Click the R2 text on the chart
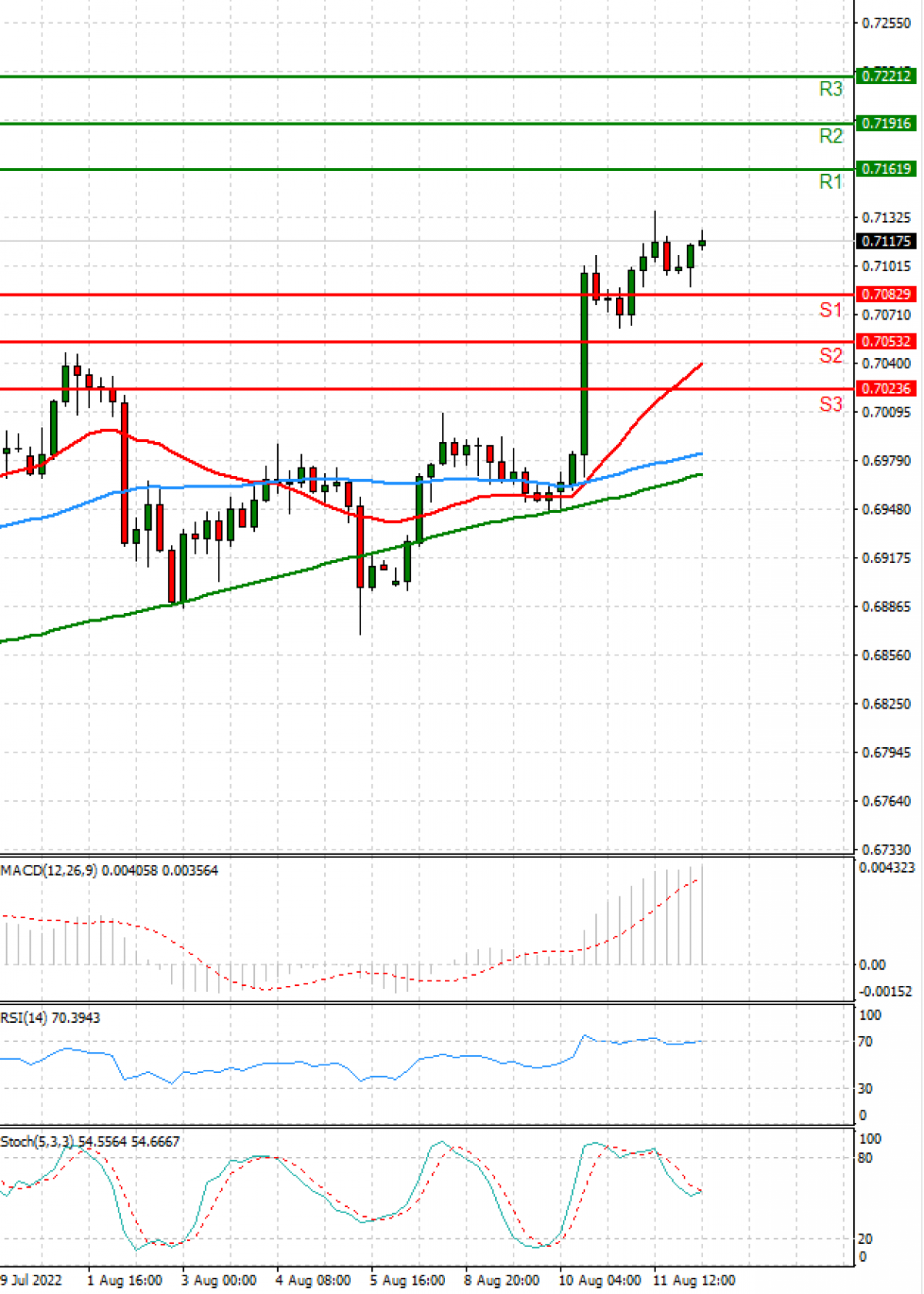The width and height of the screenshot is (924, 1294). coord(831,136)
